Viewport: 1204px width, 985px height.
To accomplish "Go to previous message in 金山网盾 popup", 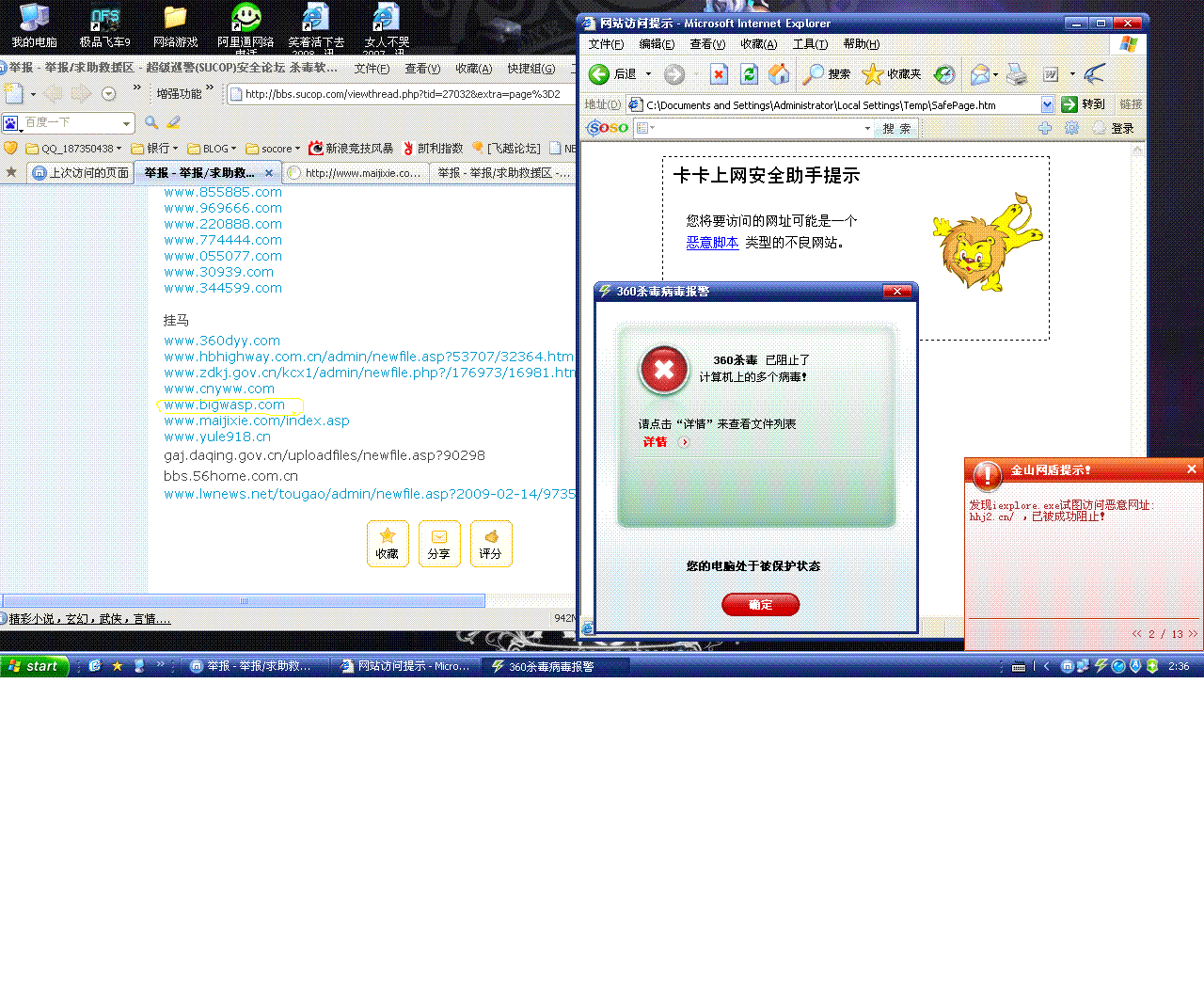I will (x=1136, y=634).
